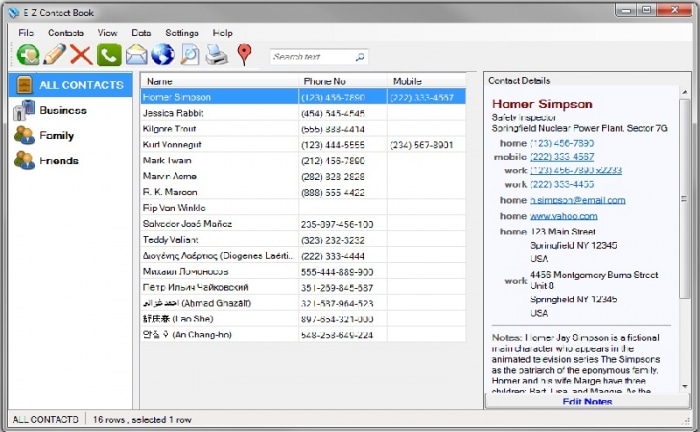700x432 pixels.
Task: Click the mobile number link (222) 333-4567
Action: tap(562, 157)
